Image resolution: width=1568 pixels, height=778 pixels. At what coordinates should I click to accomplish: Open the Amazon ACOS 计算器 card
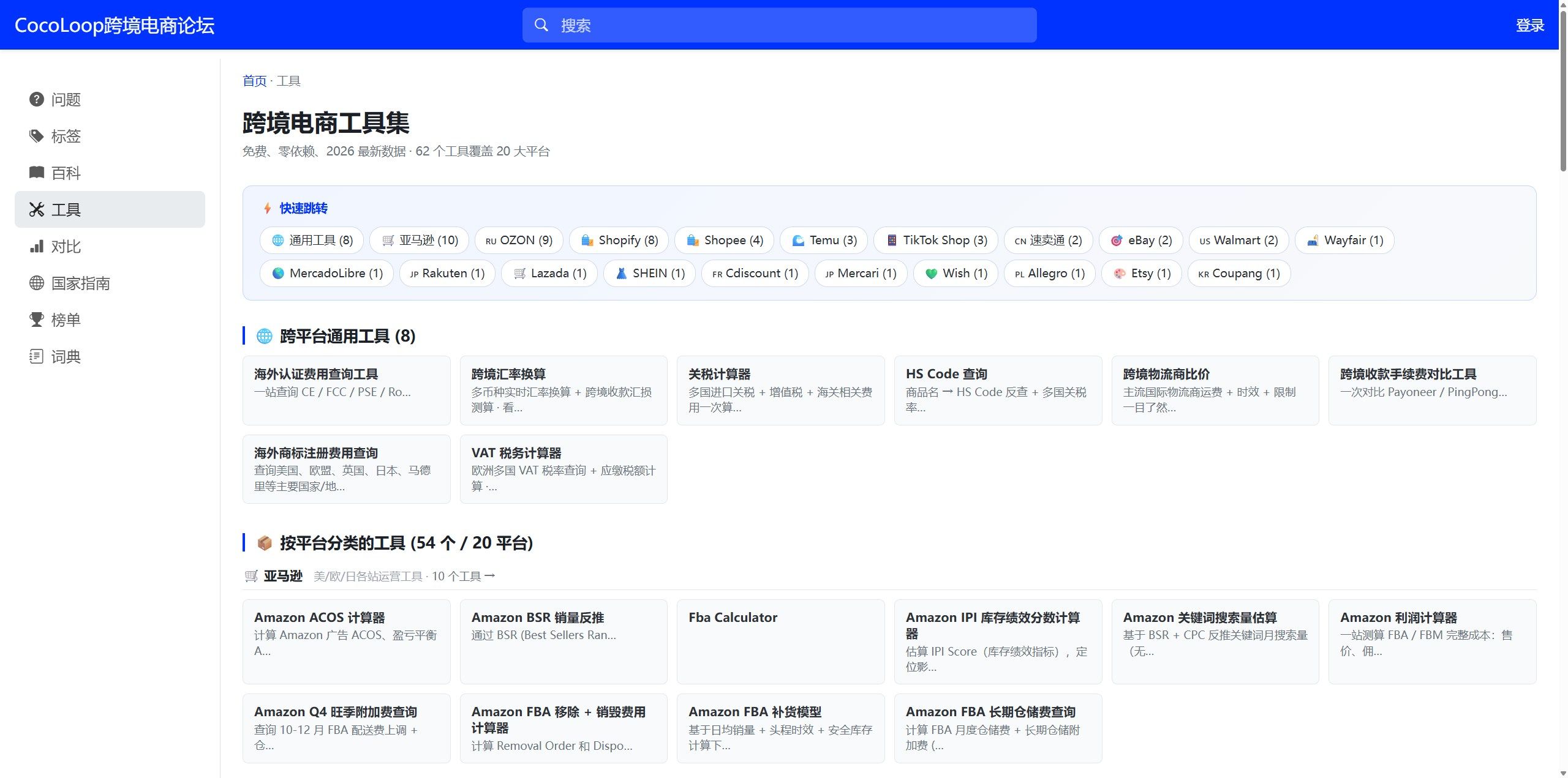pyautogui.click(x=347, y=641)
